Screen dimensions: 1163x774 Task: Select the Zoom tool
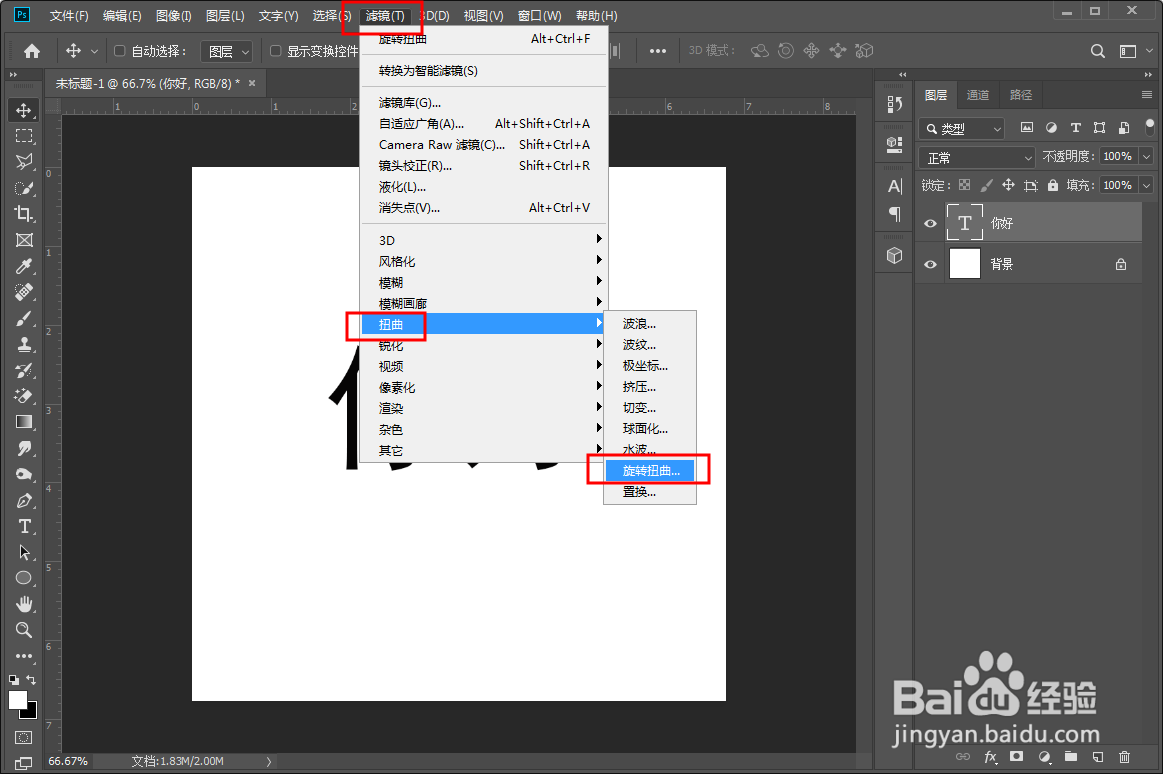[x=24, y=630]
